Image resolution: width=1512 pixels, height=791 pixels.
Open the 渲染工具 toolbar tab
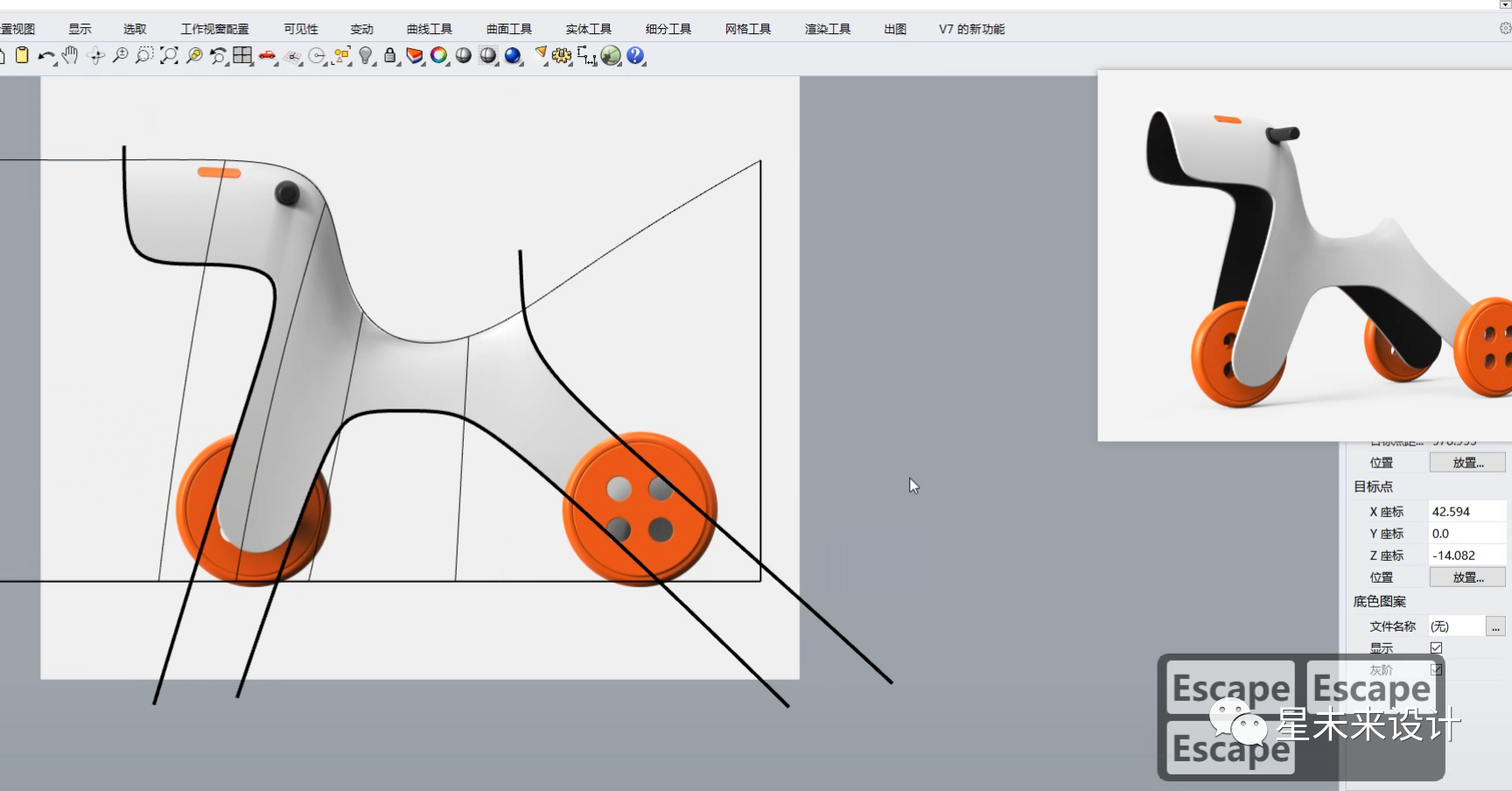click(828, 29)
